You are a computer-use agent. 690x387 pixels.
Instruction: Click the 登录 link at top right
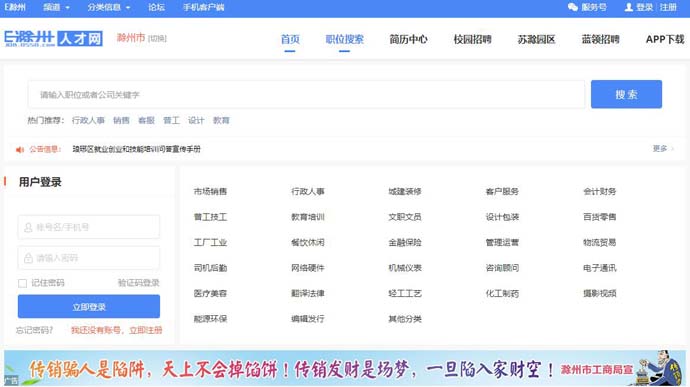point(645,7)
